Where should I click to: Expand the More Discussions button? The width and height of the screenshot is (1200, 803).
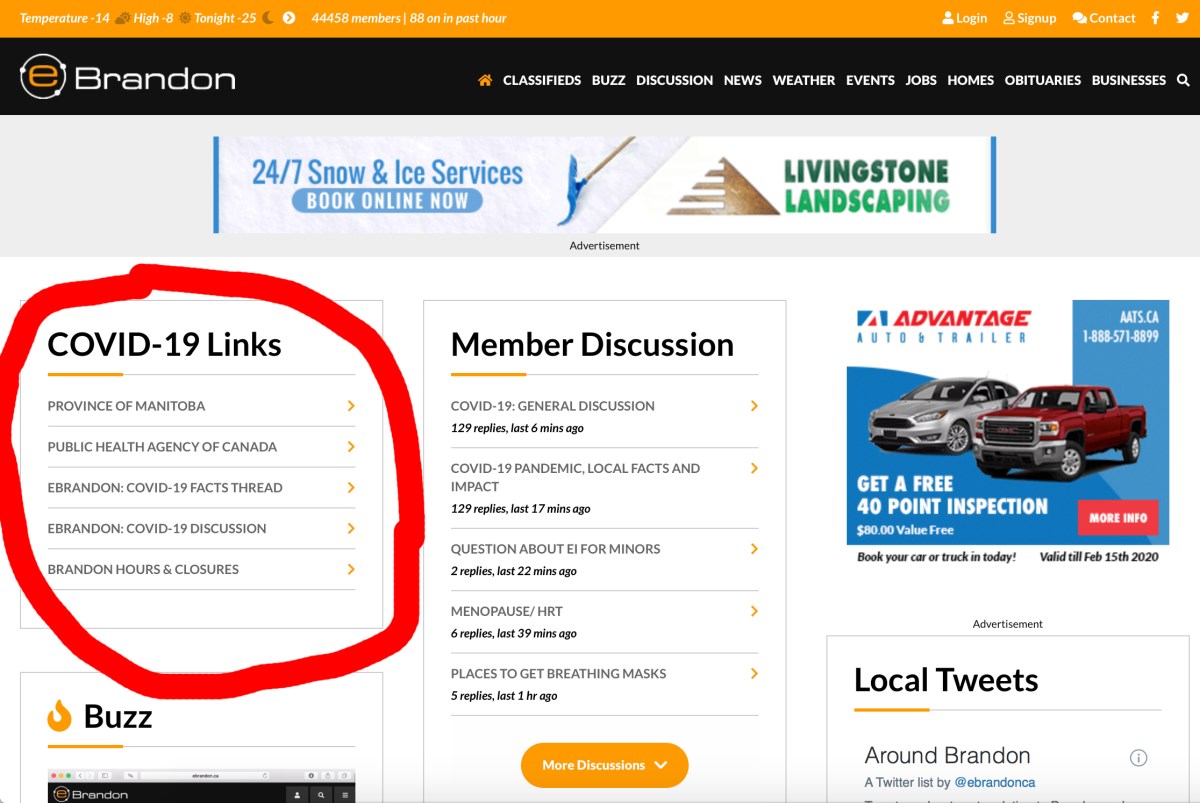point(604,765)
